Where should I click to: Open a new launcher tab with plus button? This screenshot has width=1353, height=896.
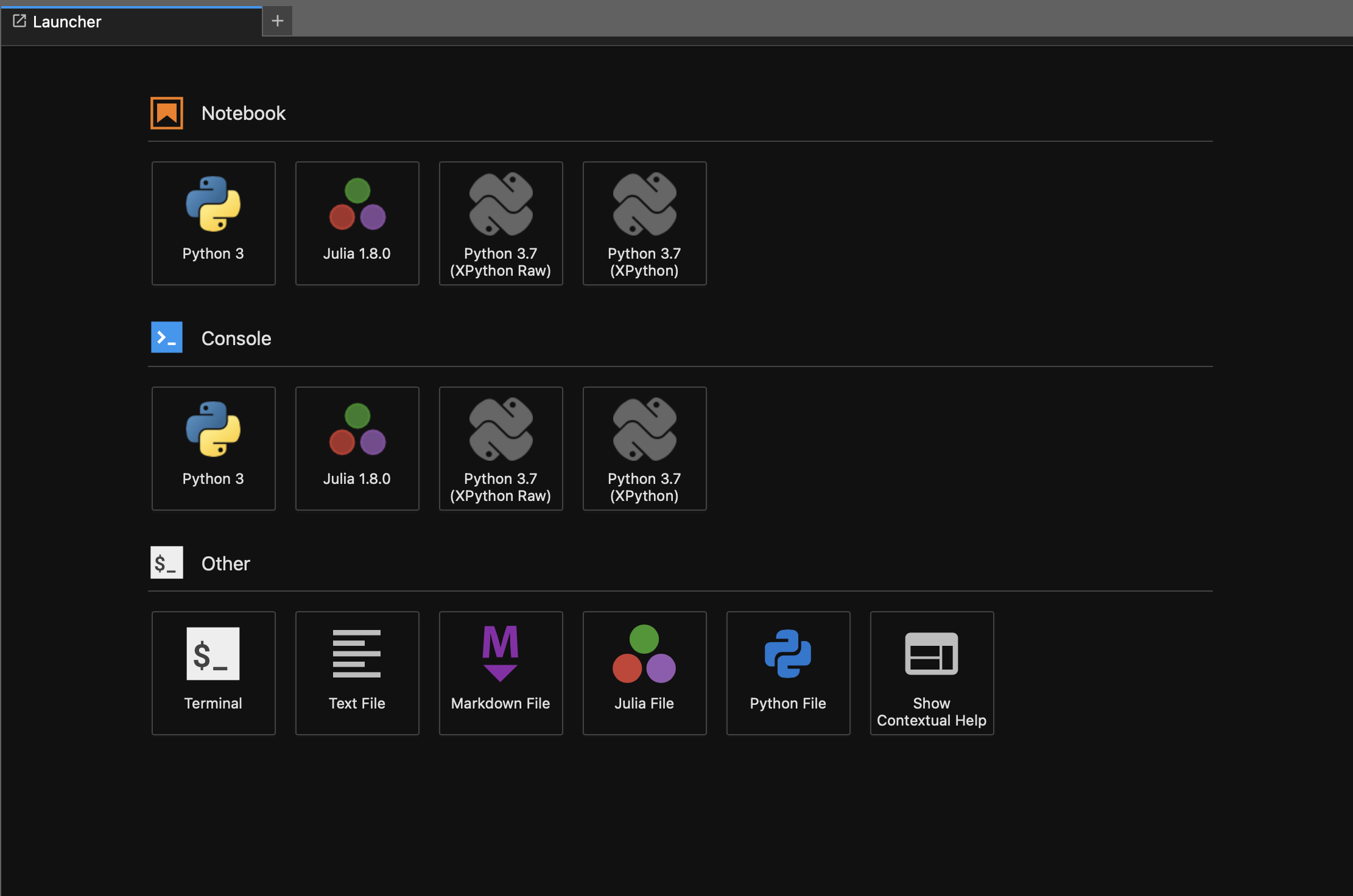pyautogui.click(x=278, y=21)
